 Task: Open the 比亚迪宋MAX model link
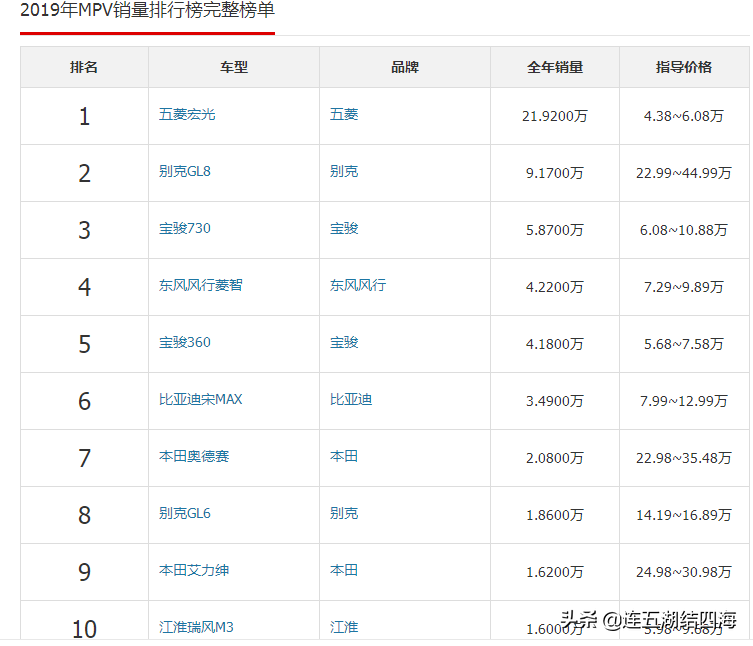coord(201,399)
